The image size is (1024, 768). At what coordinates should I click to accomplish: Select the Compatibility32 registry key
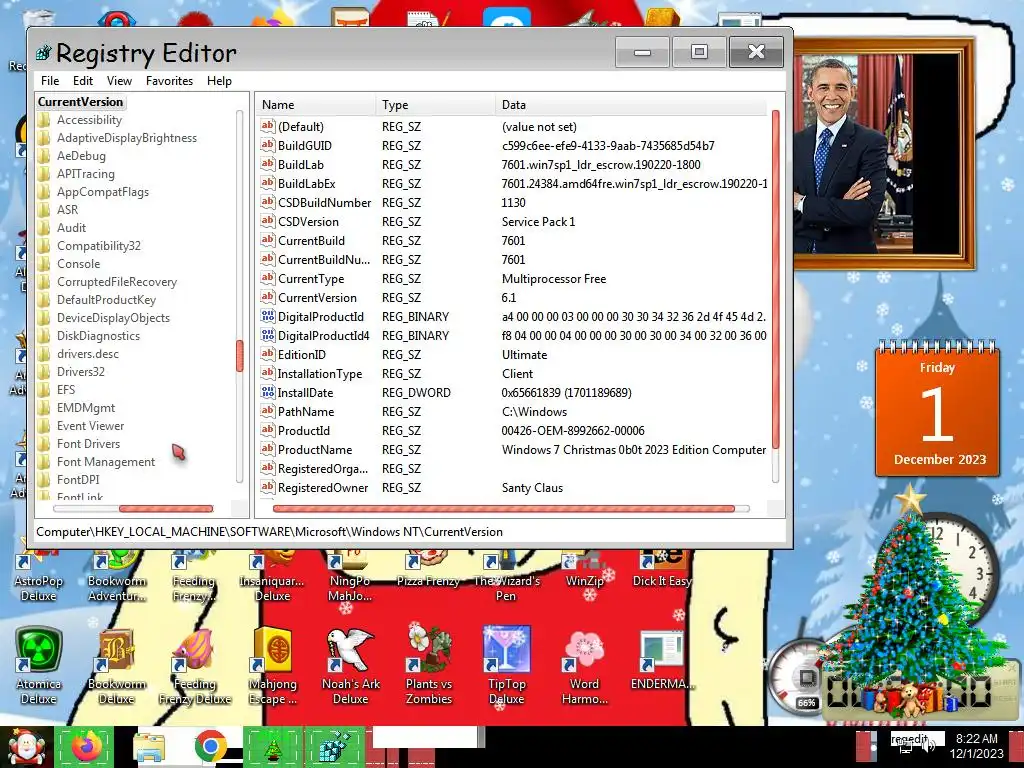99,246
